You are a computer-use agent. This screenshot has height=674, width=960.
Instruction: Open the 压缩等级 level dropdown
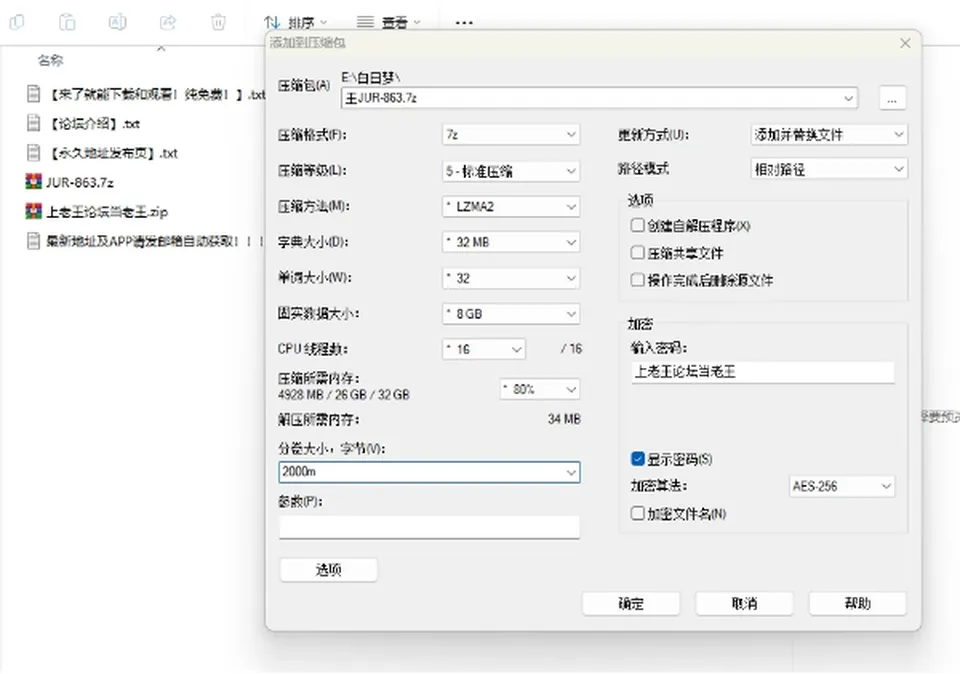click(511, 171)
